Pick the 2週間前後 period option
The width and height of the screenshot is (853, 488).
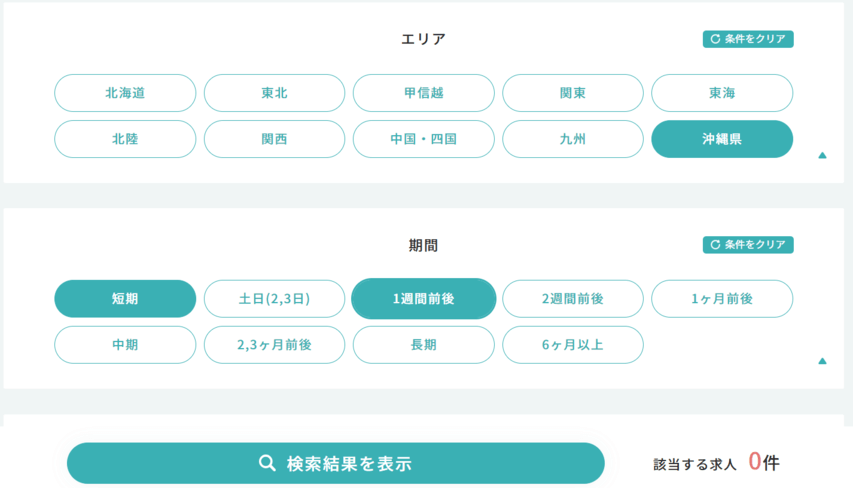click(573, 299)
